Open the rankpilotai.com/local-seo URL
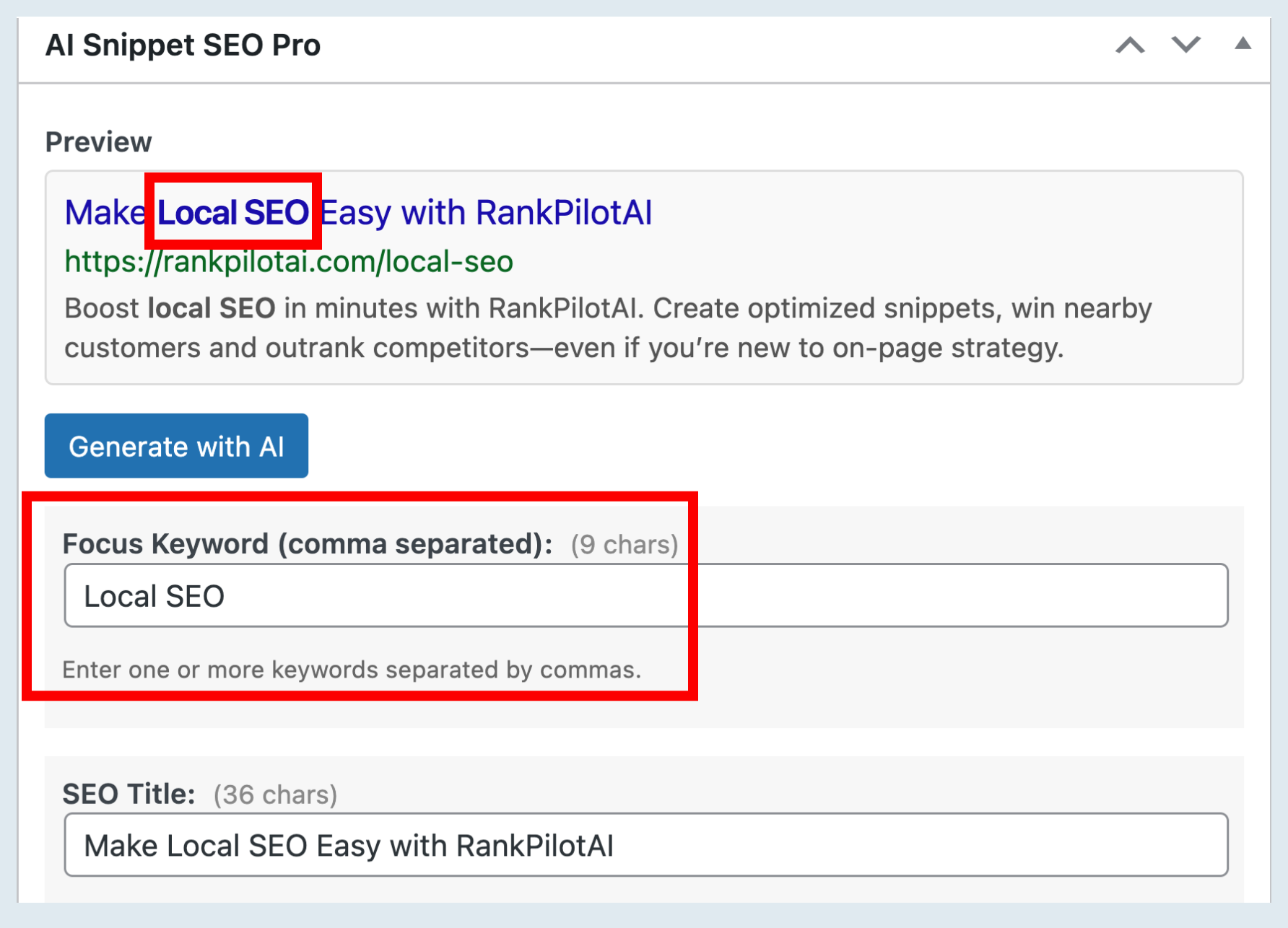Screen dimensions: 1288x928 pos(289,261)
